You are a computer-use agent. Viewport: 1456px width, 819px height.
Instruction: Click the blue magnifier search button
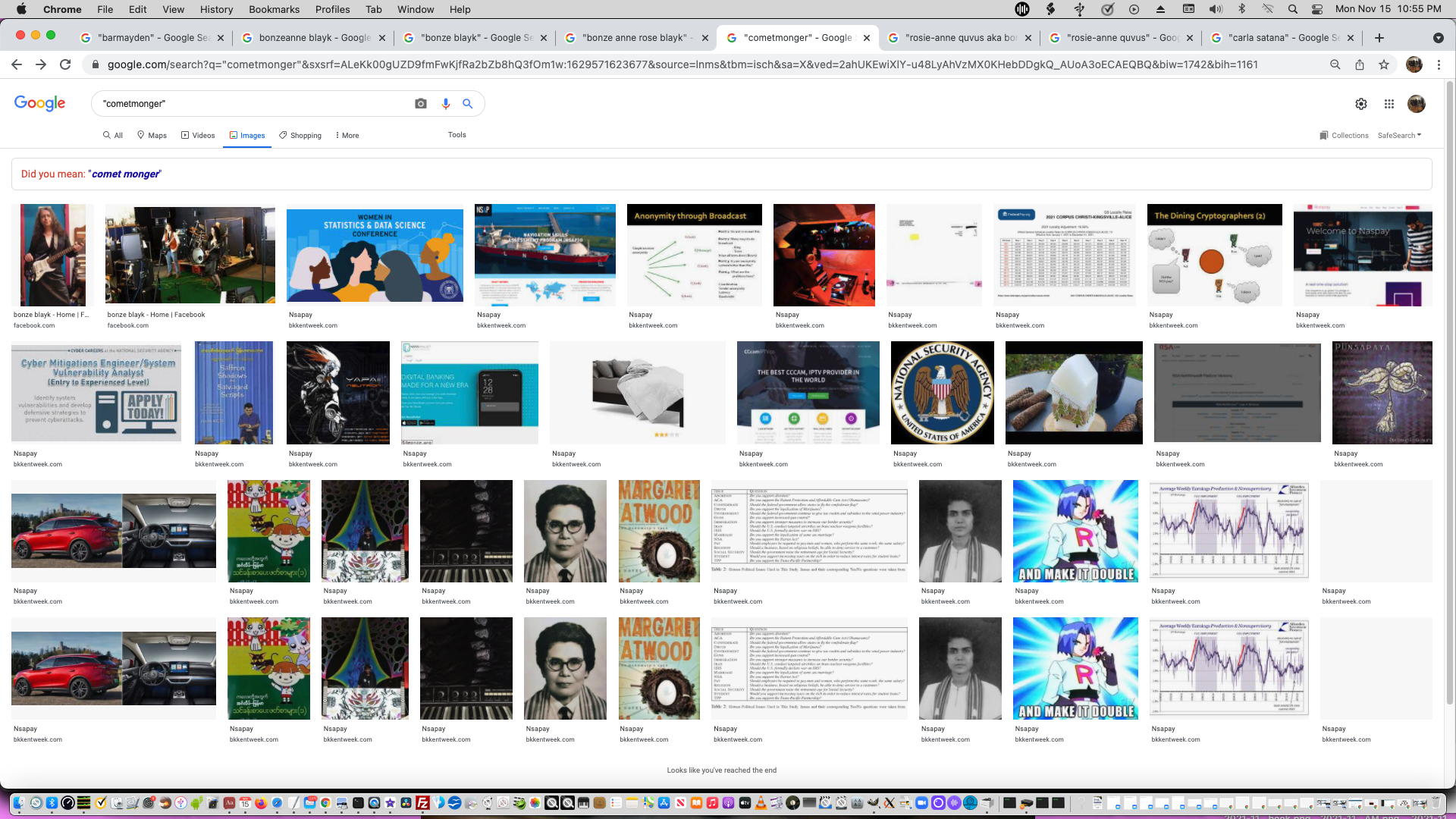[x=468, y=104]
